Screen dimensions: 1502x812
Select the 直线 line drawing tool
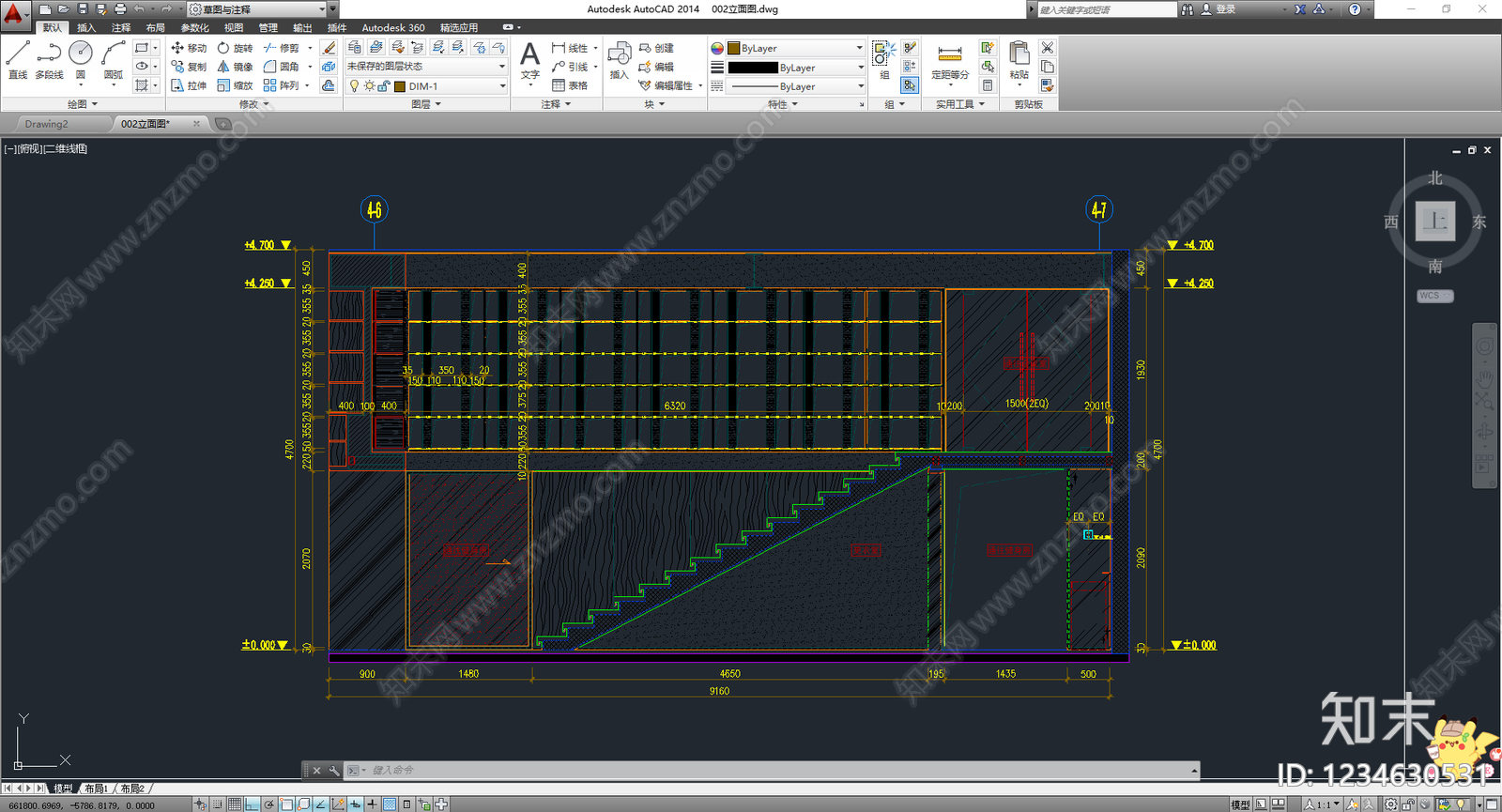point(18,60)
